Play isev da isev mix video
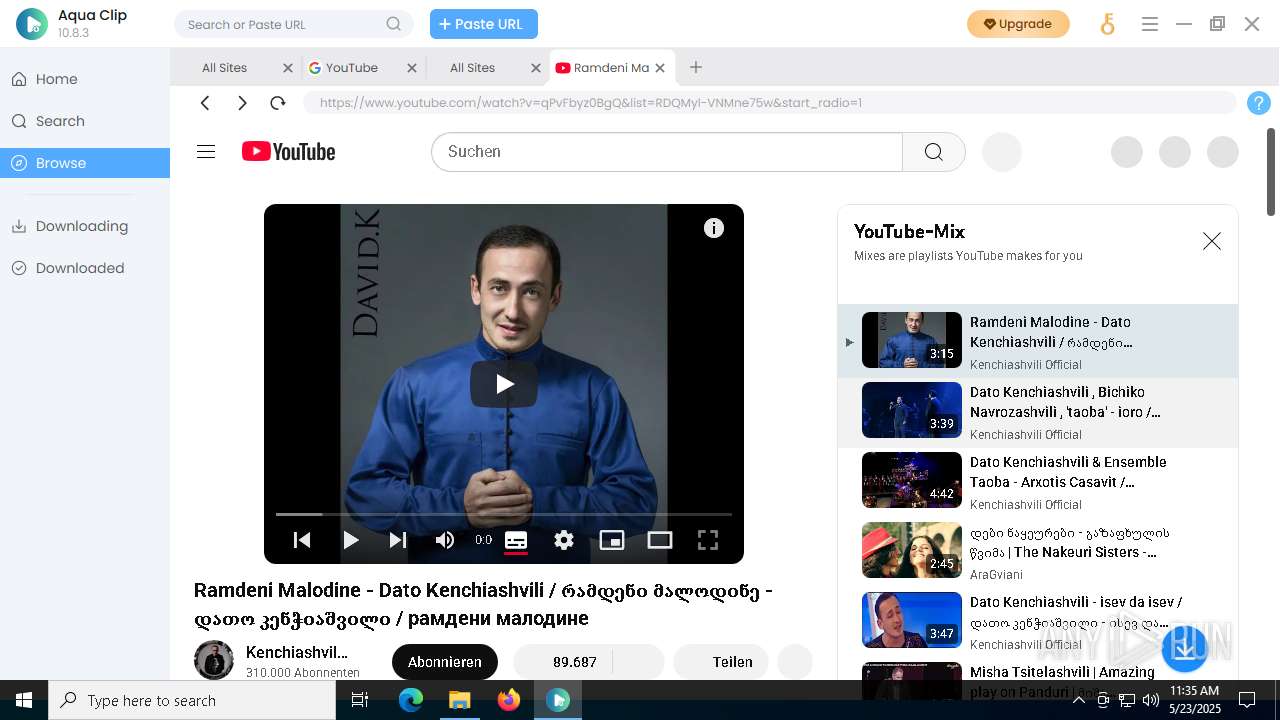 tap(1038, 621)
